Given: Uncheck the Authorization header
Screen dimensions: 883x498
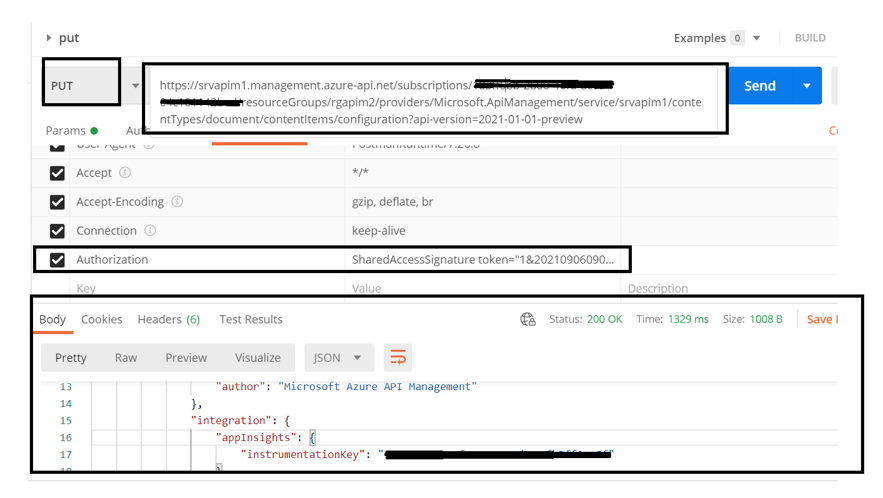Looking at the screenshot, I should [x=57, y=260].
